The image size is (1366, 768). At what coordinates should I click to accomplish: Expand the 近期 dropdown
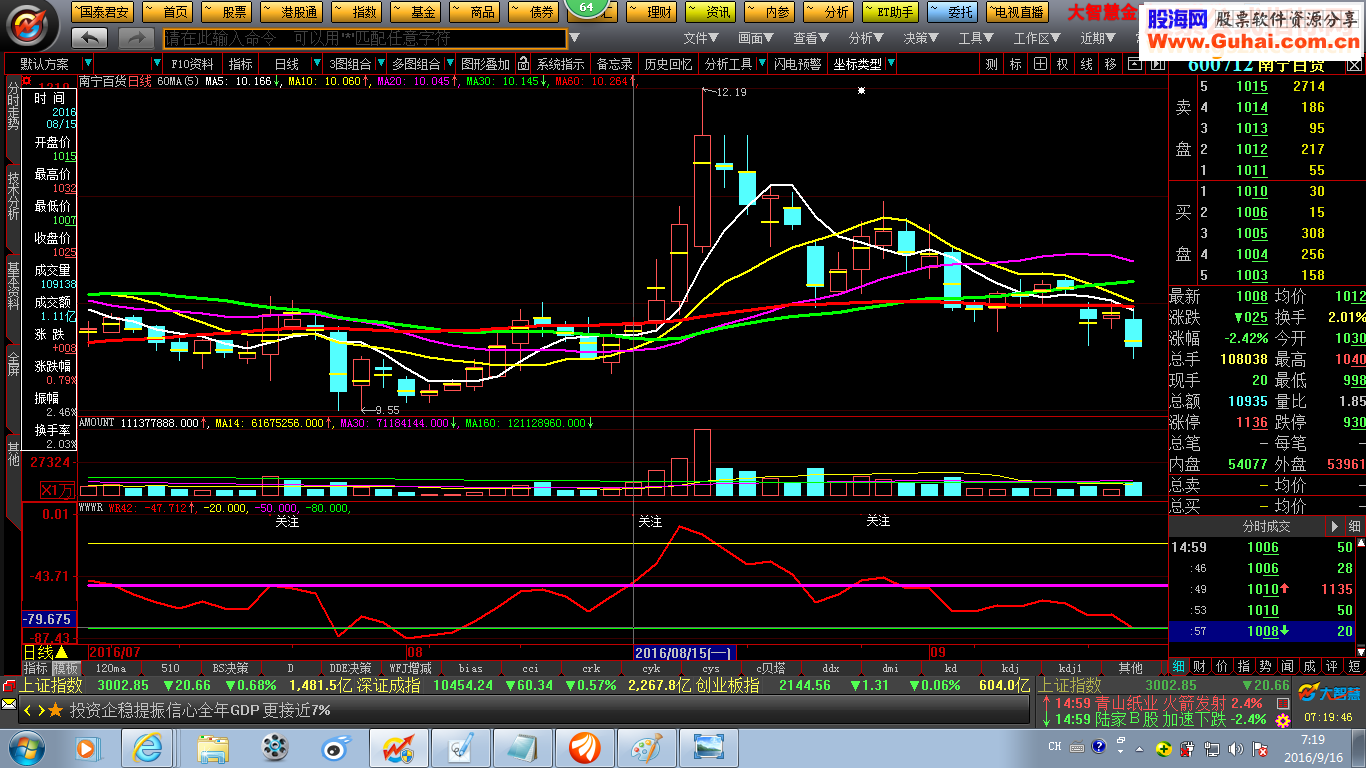1098,38
